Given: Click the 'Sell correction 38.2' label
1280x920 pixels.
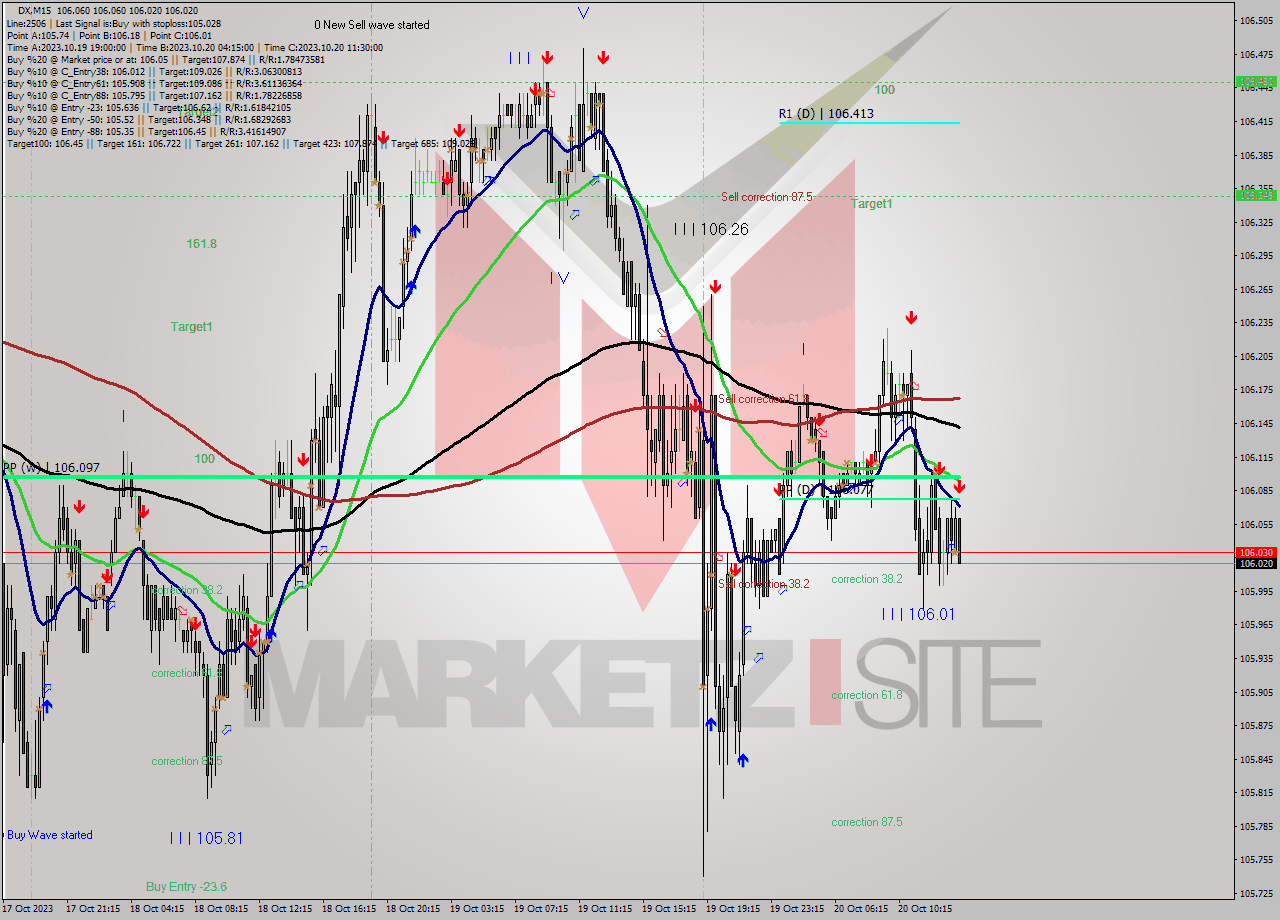Looking at the screenshot, I should coord(764,584).
